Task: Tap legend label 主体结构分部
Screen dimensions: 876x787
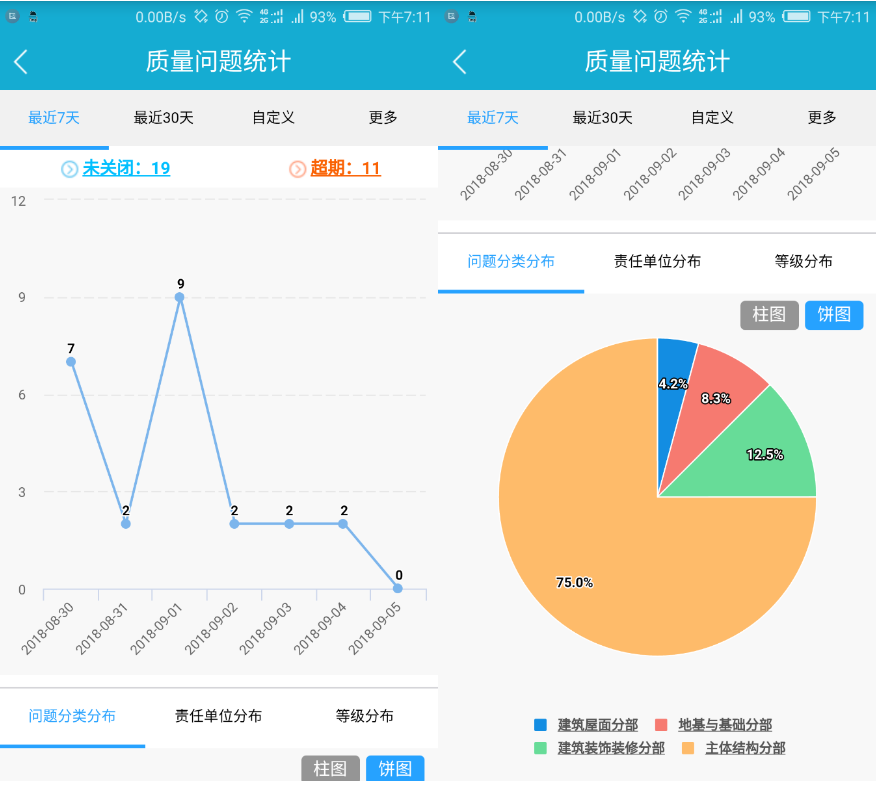Action: pyautogui.click(x=745, y=748)
